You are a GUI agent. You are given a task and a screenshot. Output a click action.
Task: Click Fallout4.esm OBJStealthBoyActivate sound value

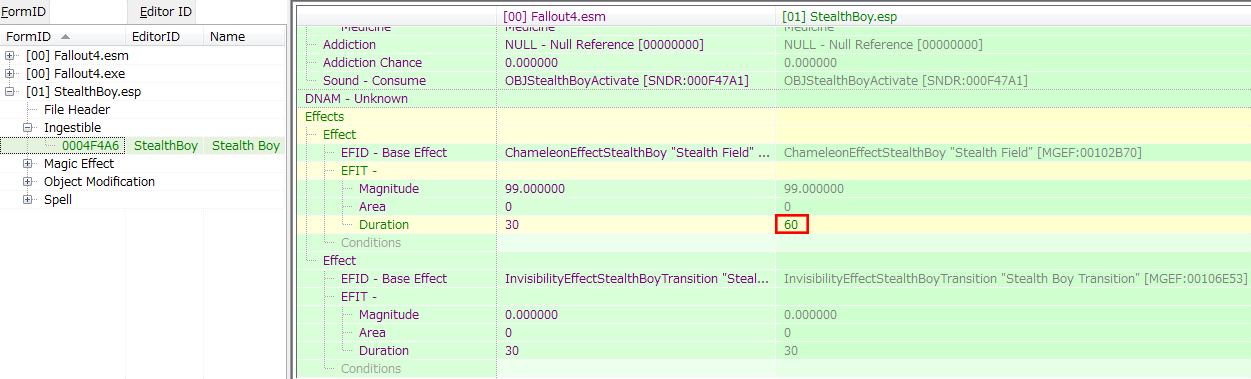627,81
